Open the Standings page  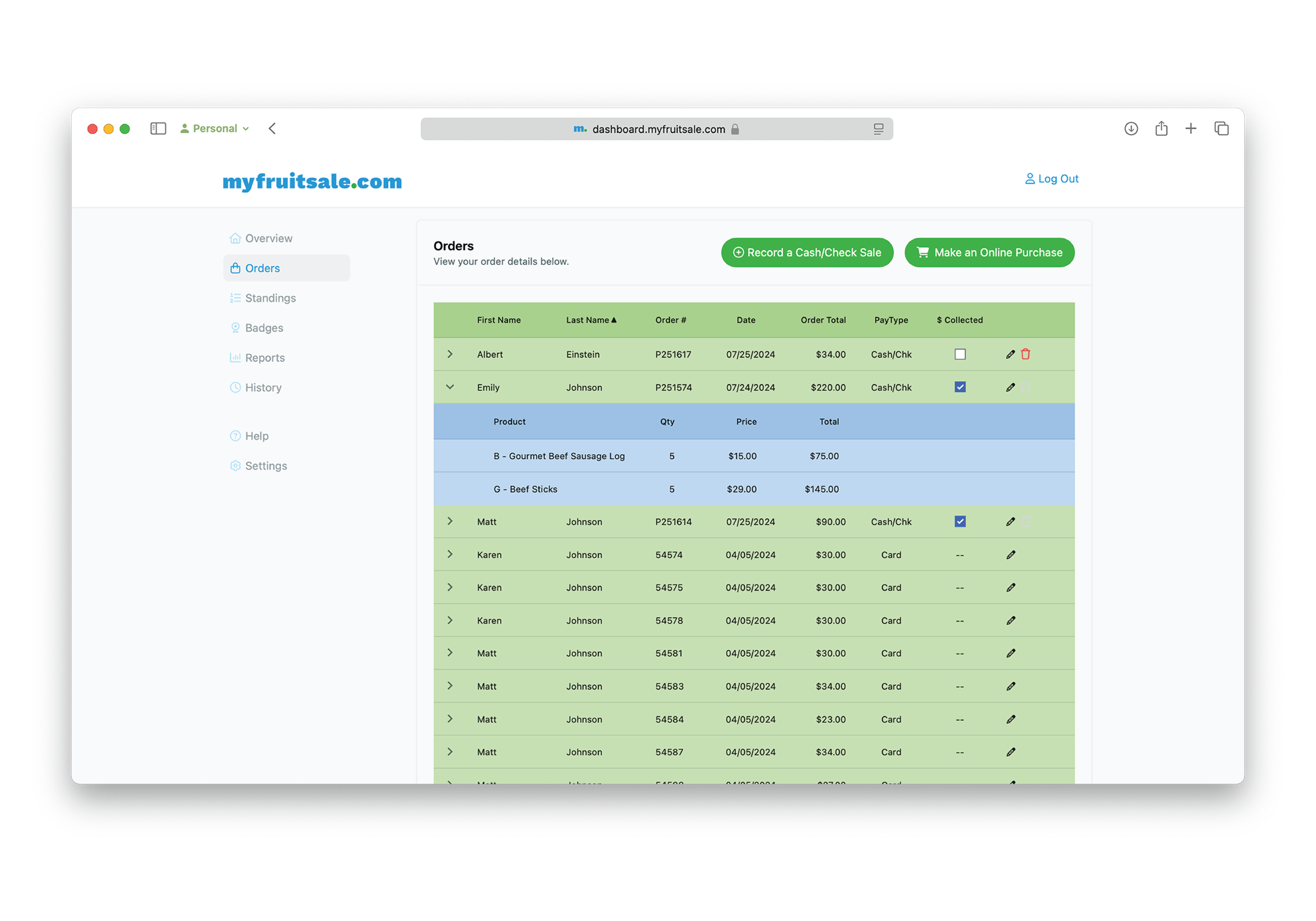point(263,297)
